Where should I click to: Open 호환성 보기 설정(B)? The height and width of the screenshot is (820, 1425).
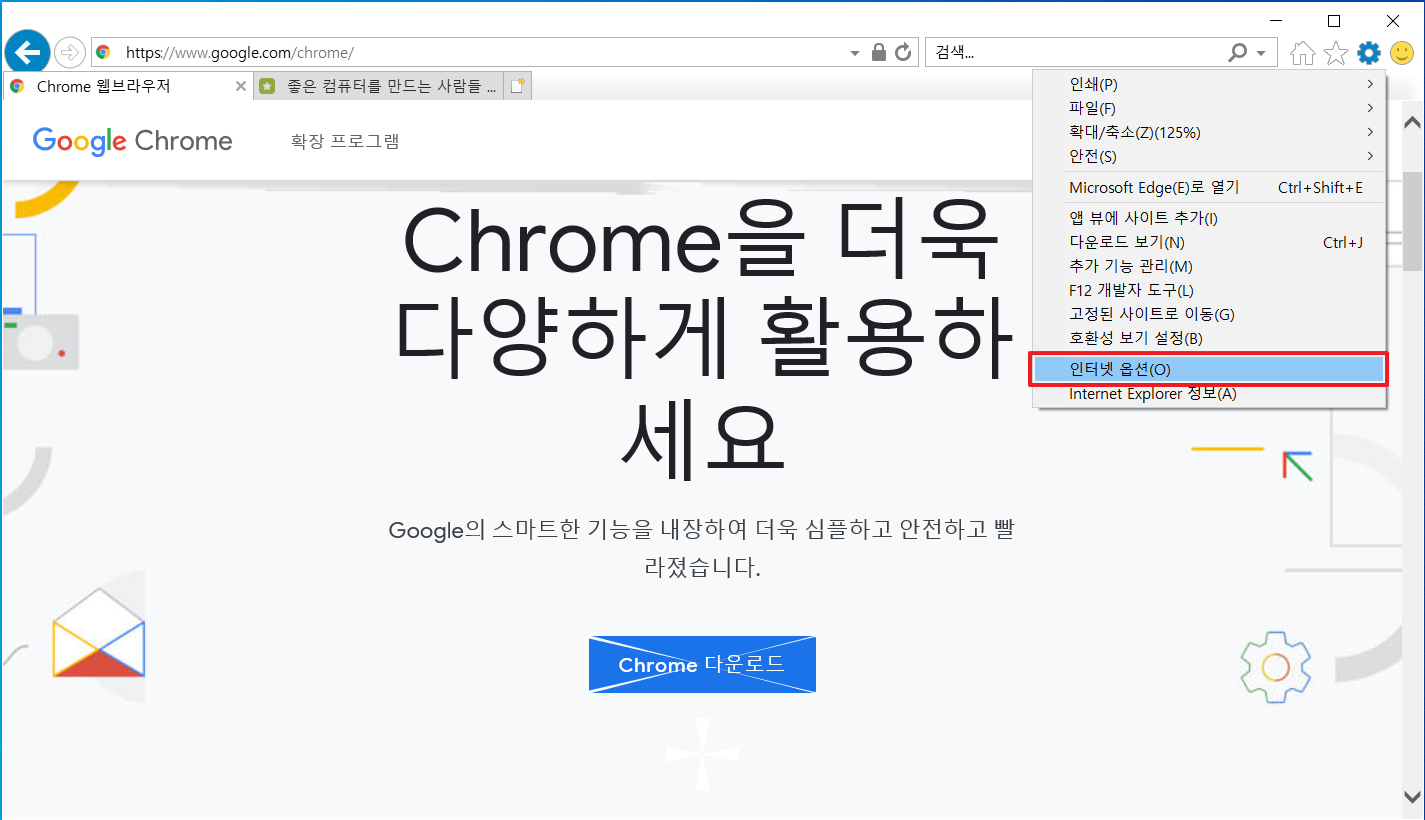point(1209,338)
